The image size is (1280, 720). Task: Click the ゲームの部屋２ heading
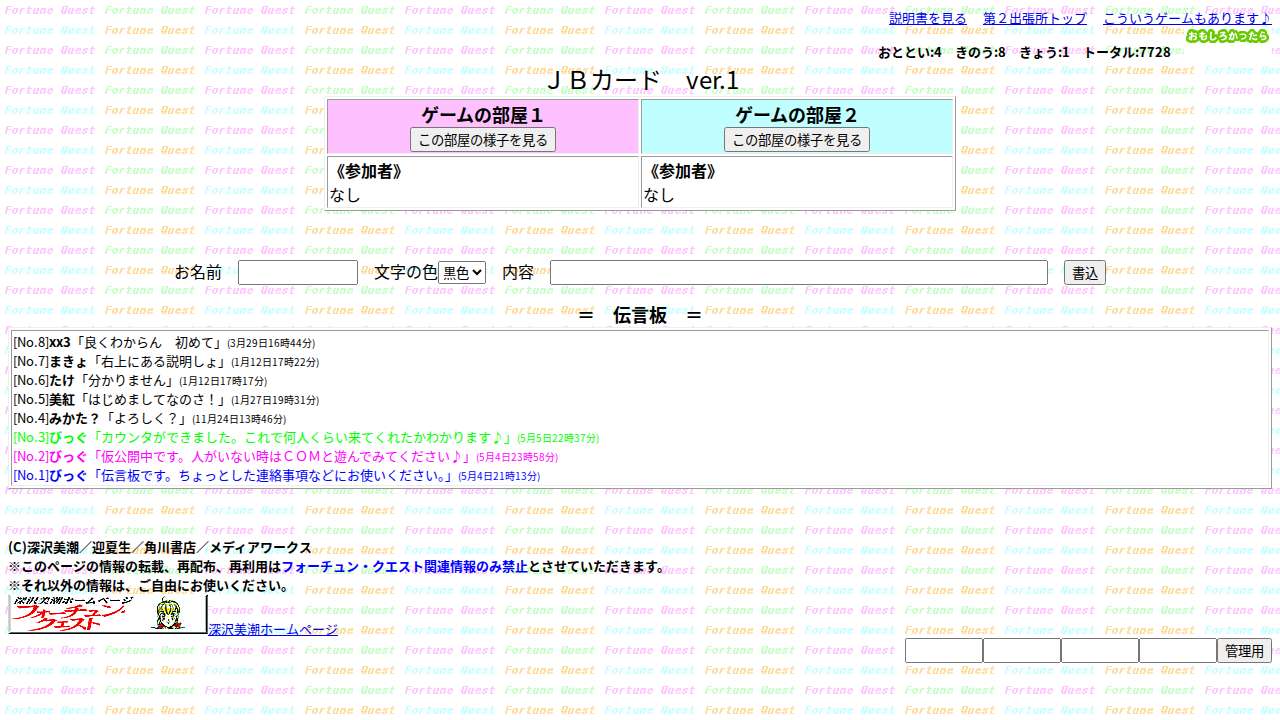pos(797,114)
